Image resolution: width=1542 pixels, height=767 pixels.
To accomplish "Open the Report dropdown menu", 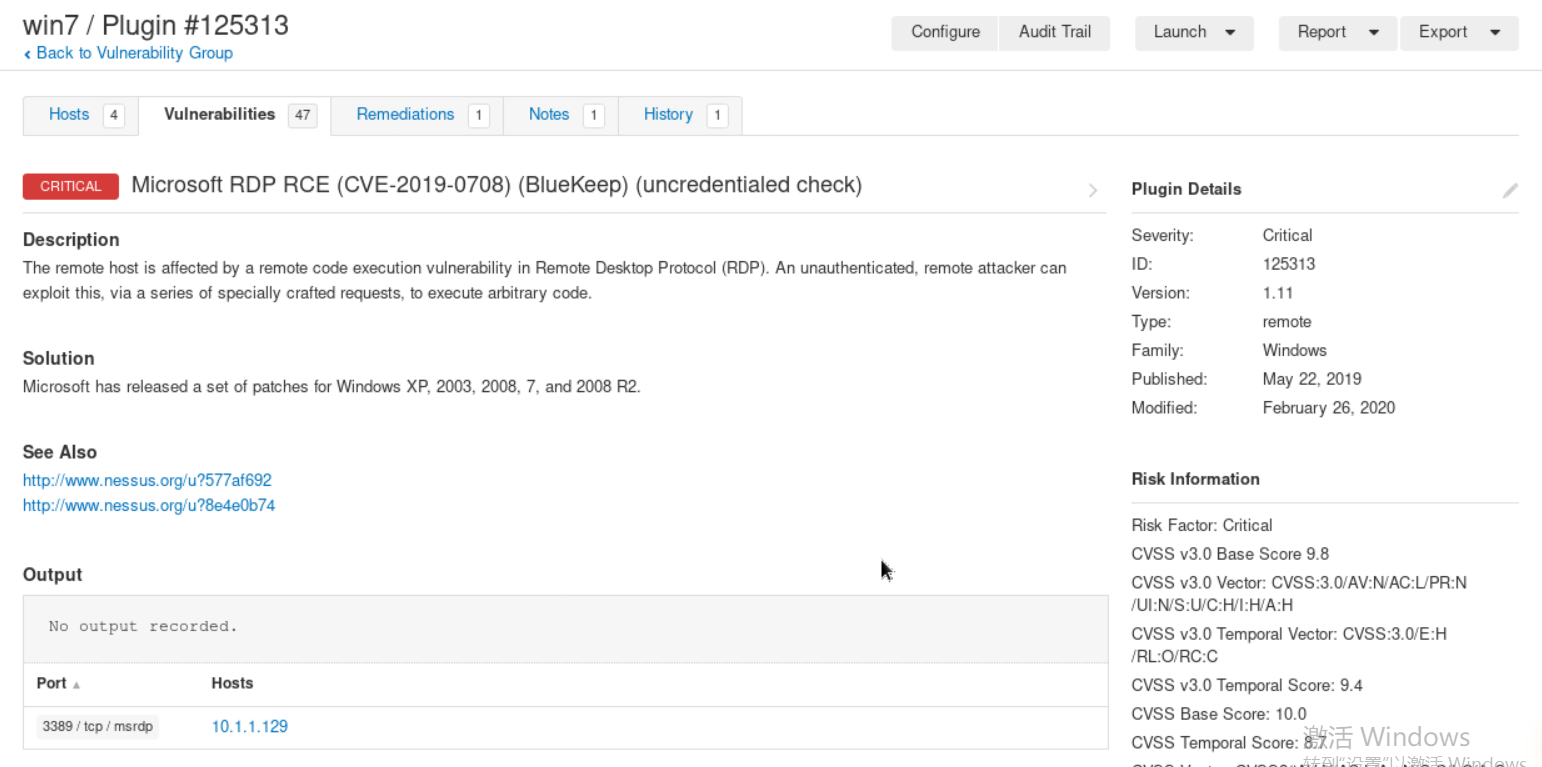I will coord(1338,32).
